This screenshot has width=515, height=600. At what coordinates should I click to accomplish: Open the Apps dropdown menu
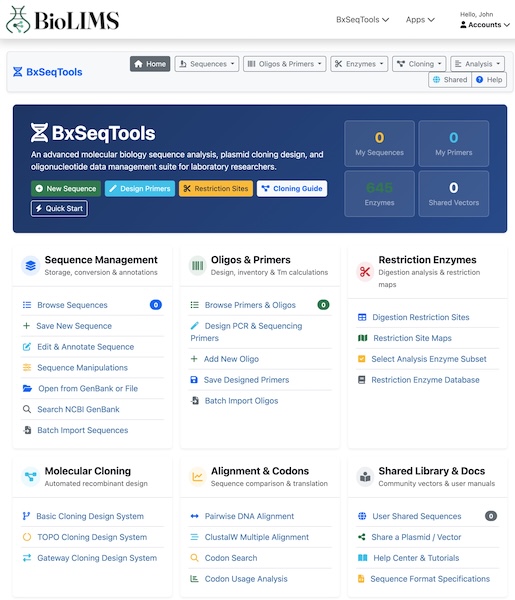[x=420, y=20]
